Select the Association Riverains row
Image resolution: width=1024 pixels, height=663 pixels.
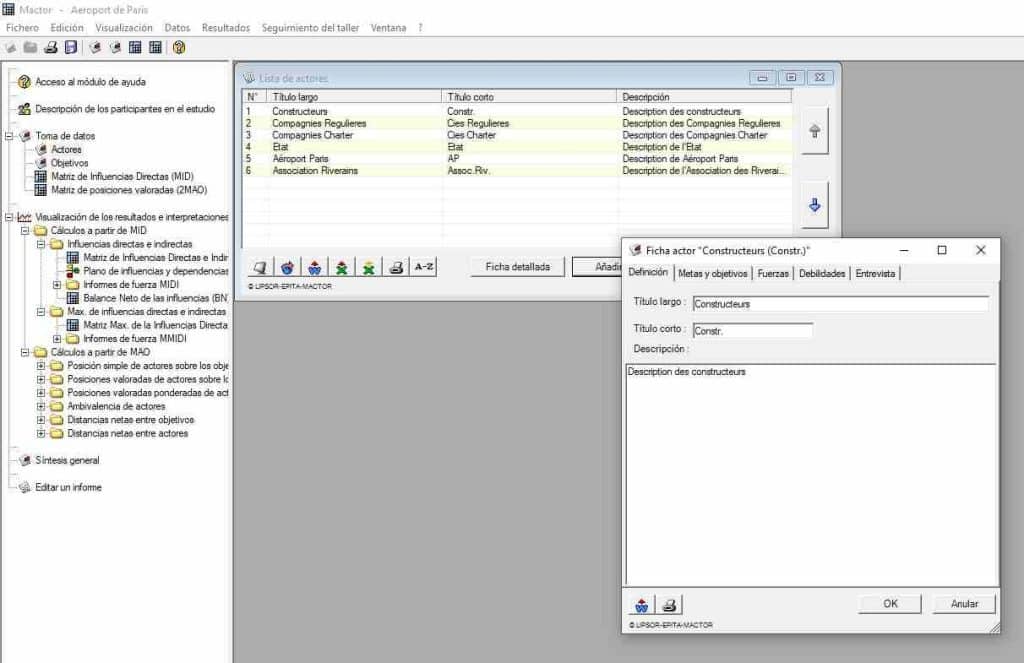(516, 170)
